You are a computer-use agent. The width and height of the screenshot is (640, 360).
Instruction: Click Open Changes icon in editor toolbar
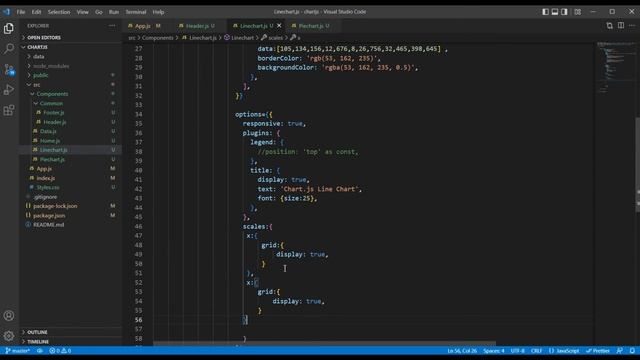tap(609, 26)
